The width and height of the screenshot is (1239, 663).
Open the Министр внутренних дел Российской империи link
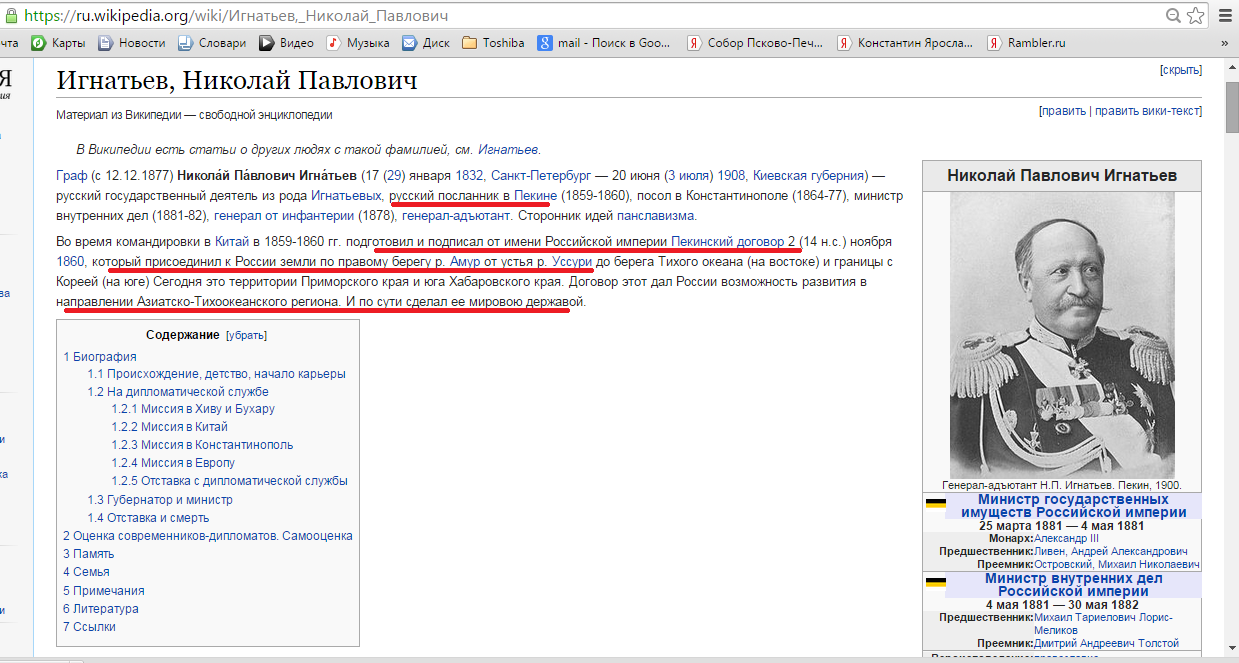1074,585
